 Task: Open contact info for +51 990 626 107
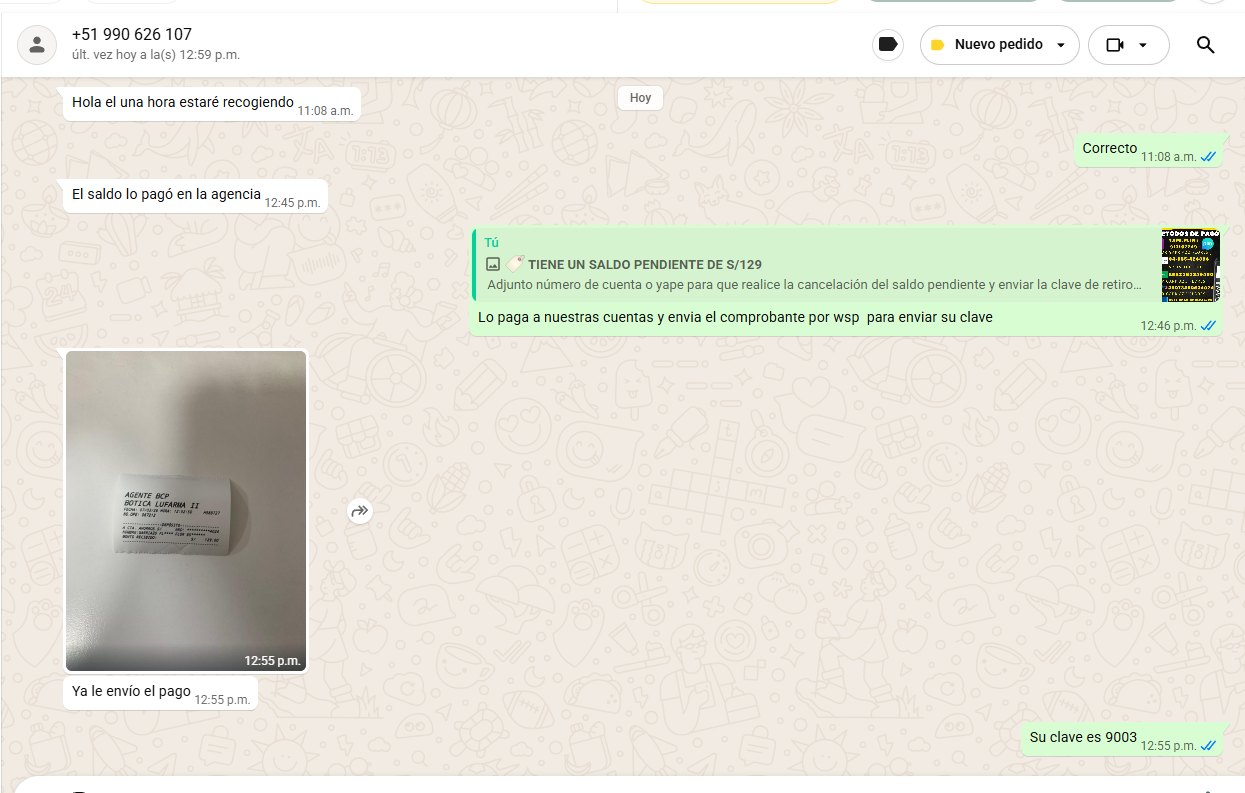[x=132, y=35]
